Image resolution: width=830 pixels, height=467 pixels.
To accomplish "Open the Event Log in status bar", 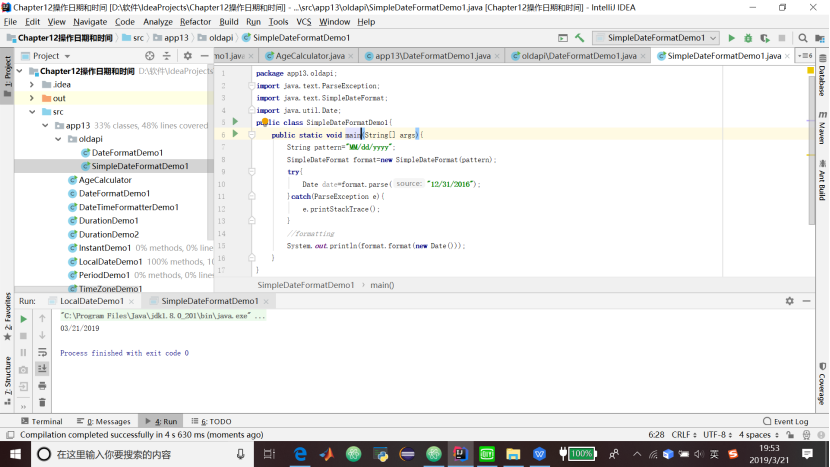I will pyautogui.click(x=785, y=422).
